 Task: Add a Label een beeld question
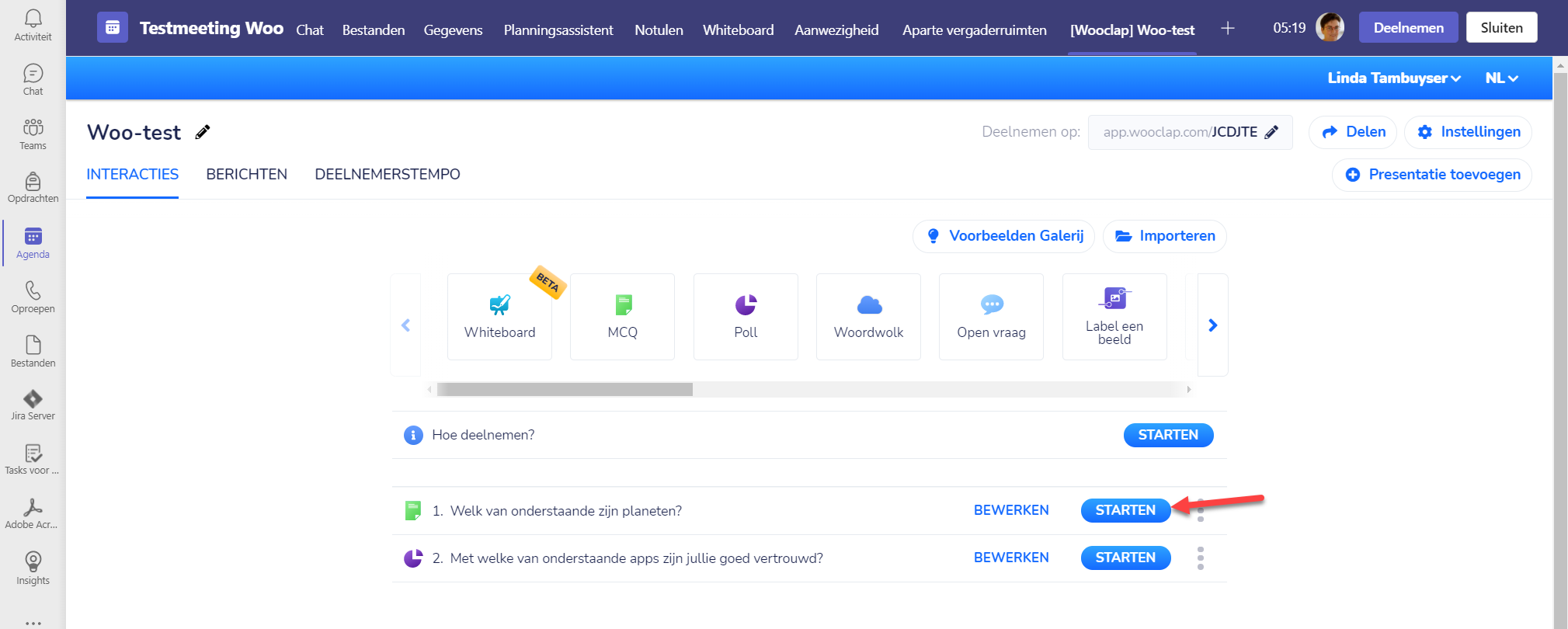tap(1114, 317)
